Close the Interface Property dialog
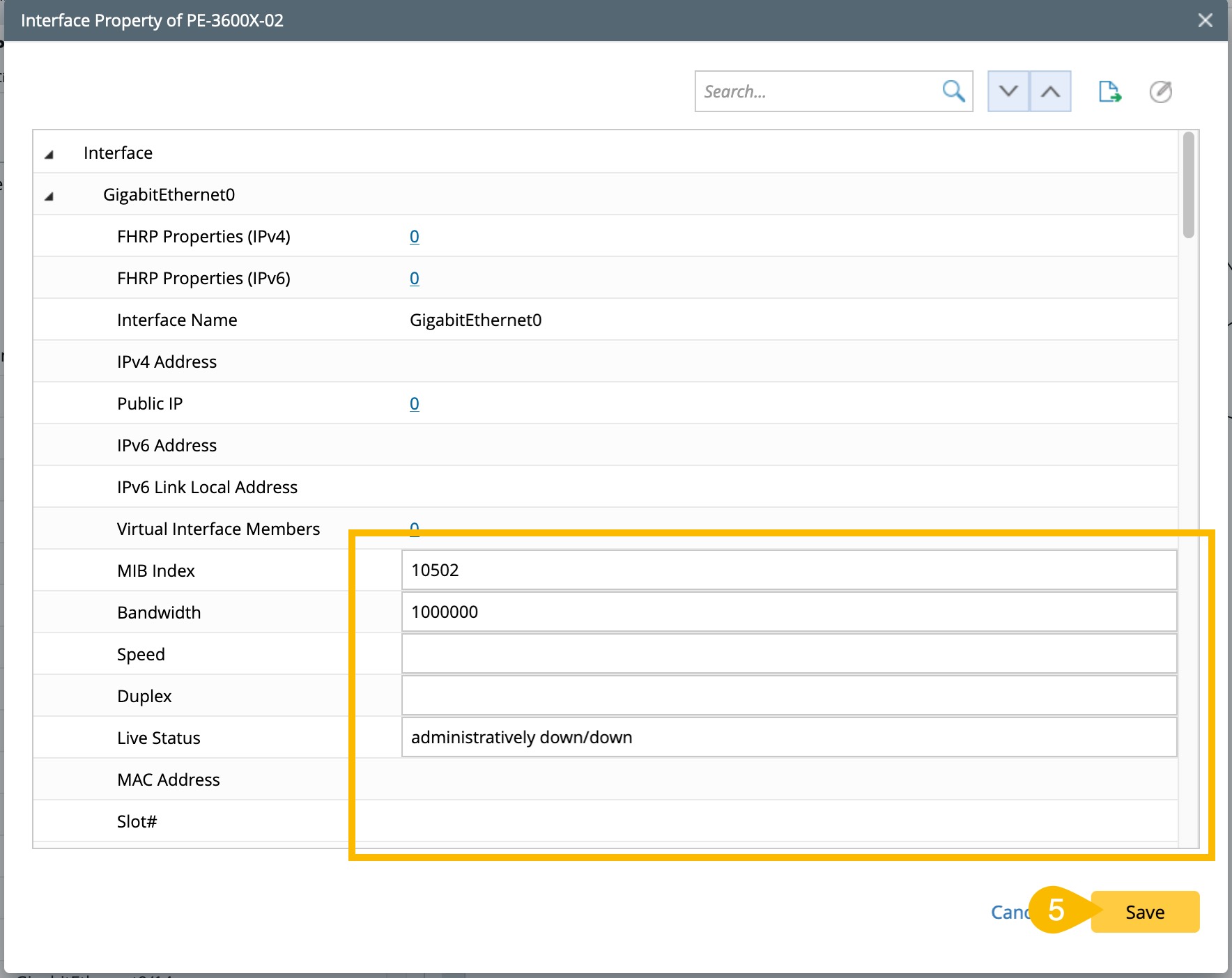This screenshot has width=1232, height=978. [x=1205, y=20]
